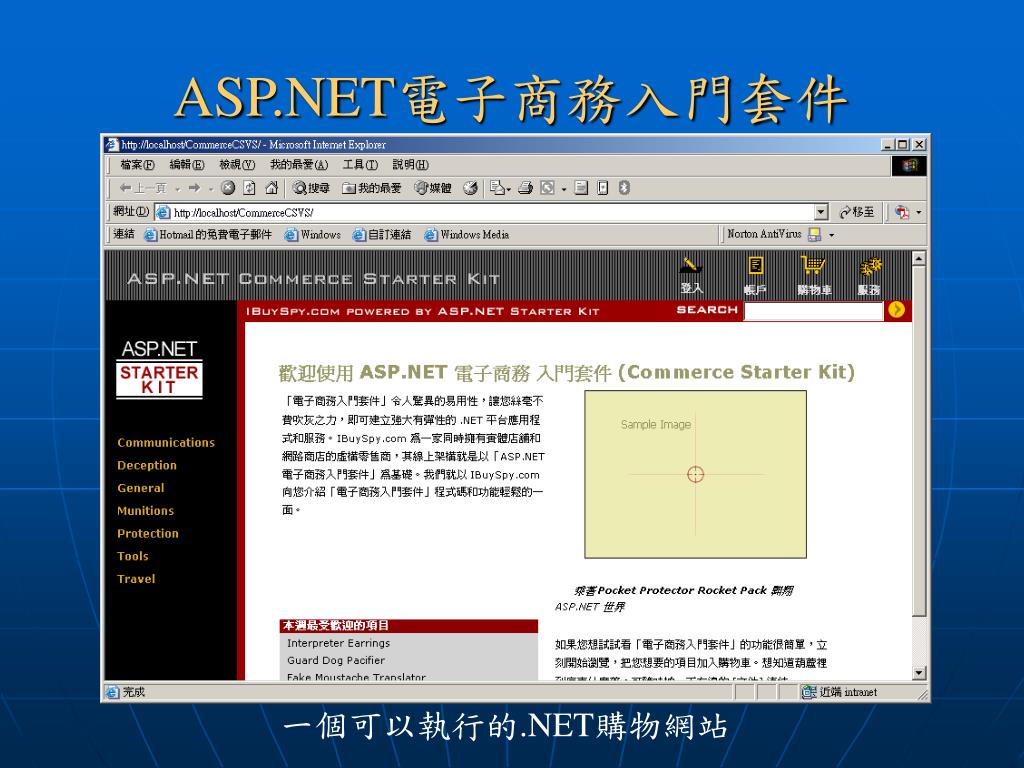Select the Tools category
This screenshot has width=1024, height=768.
[133, 556]
